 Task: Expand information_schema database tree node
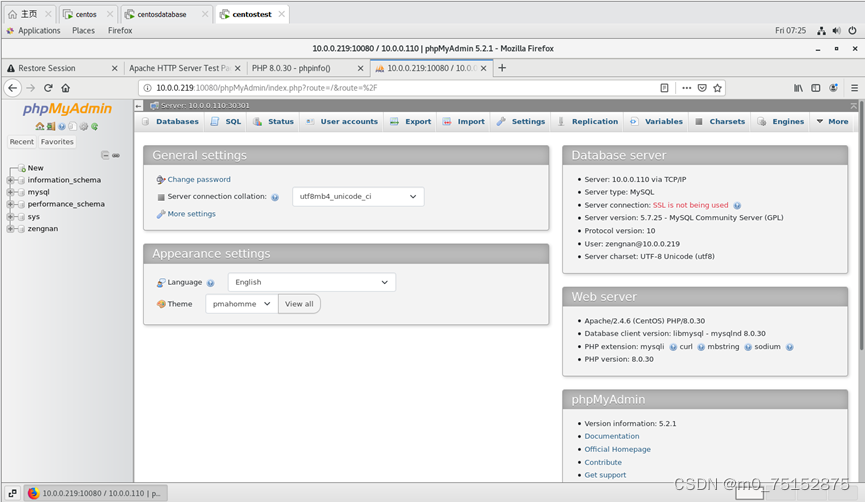coord(10,180)
